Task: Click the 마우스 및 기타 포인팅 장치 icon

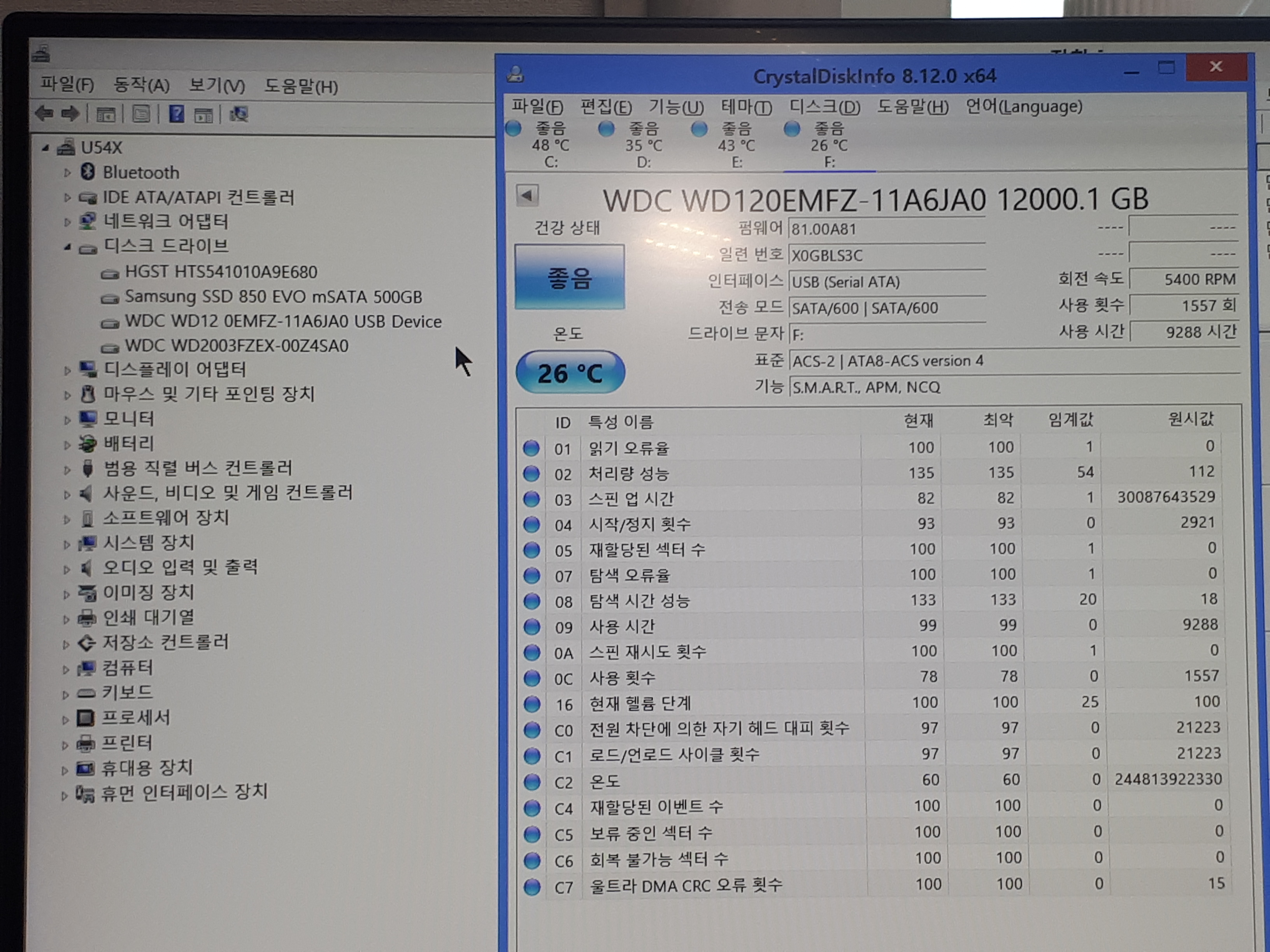Action: (88, 394)
